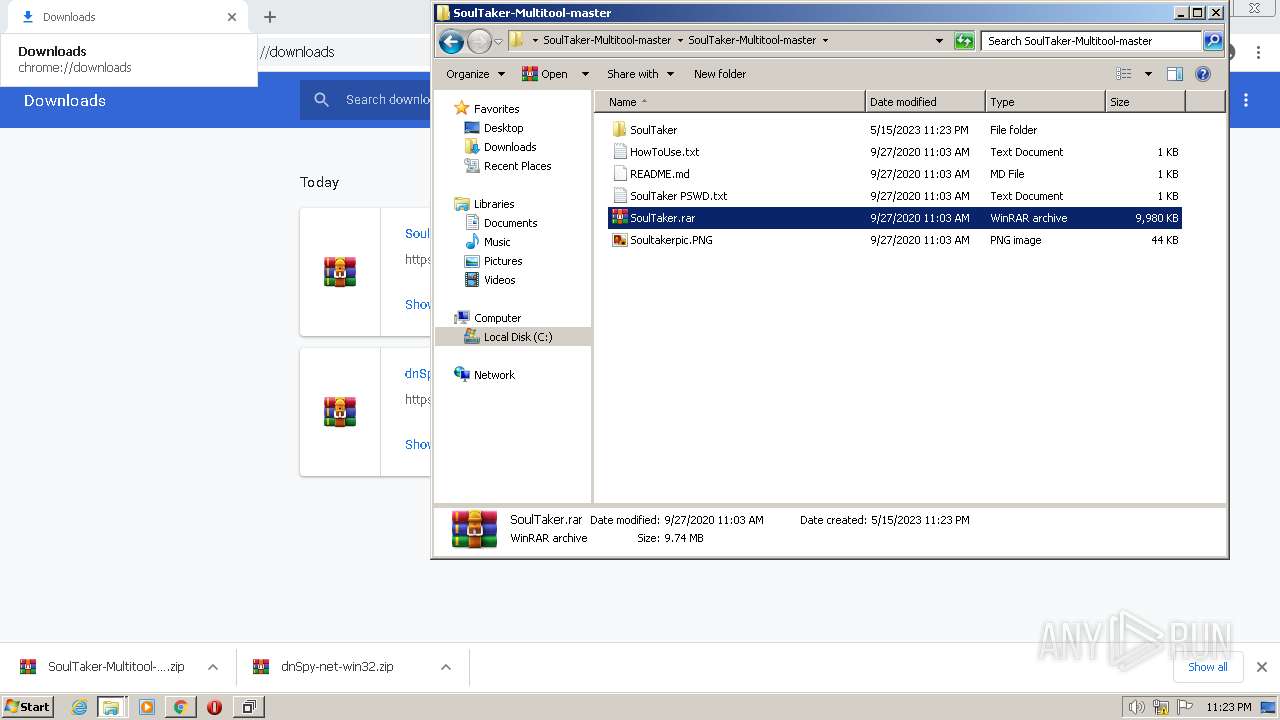Expand the Open button dropdown arrow

click(585, 74)
